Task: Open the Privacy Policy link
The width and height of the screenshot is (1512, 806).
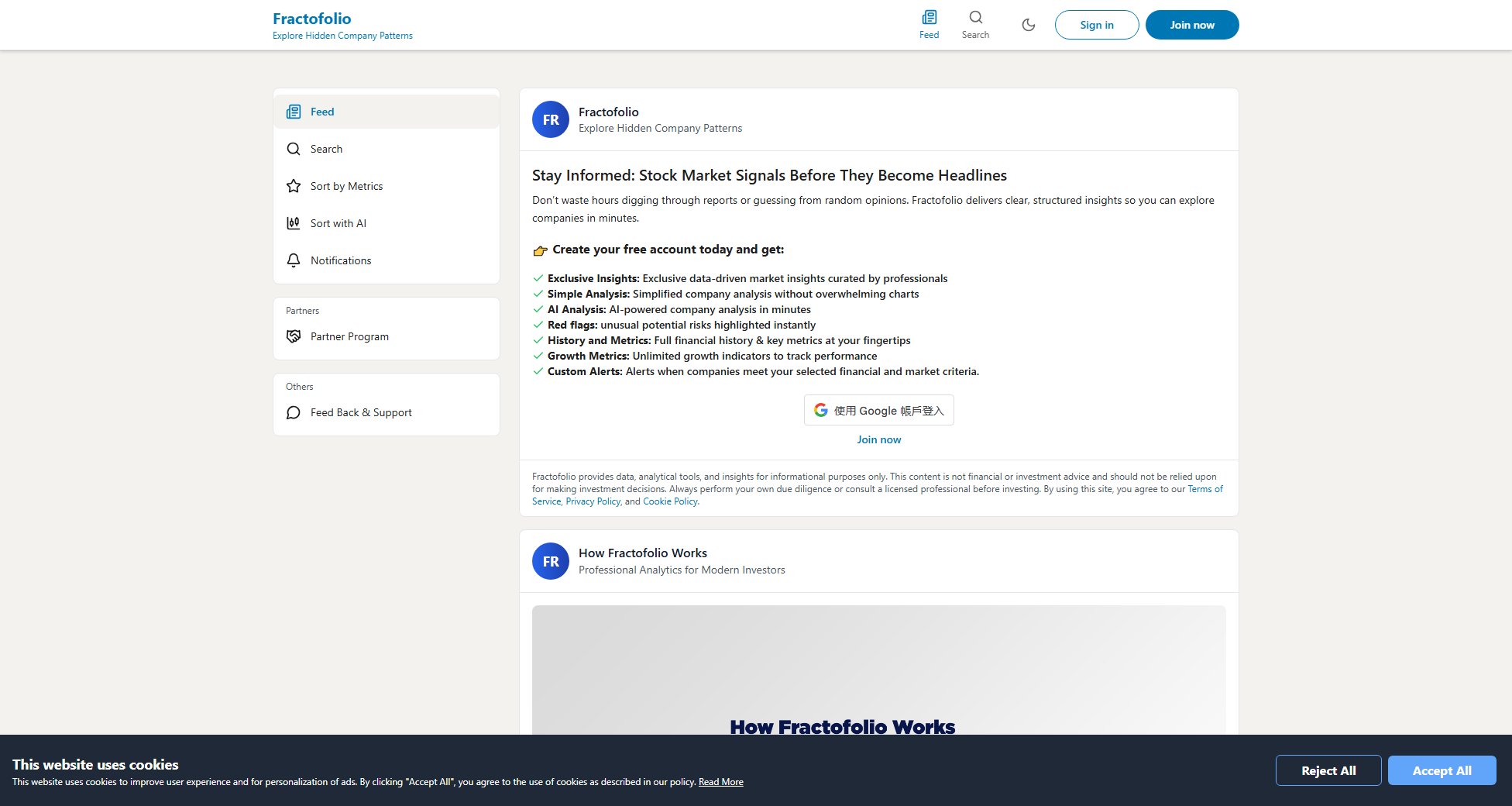Action: tap(592, 501)
